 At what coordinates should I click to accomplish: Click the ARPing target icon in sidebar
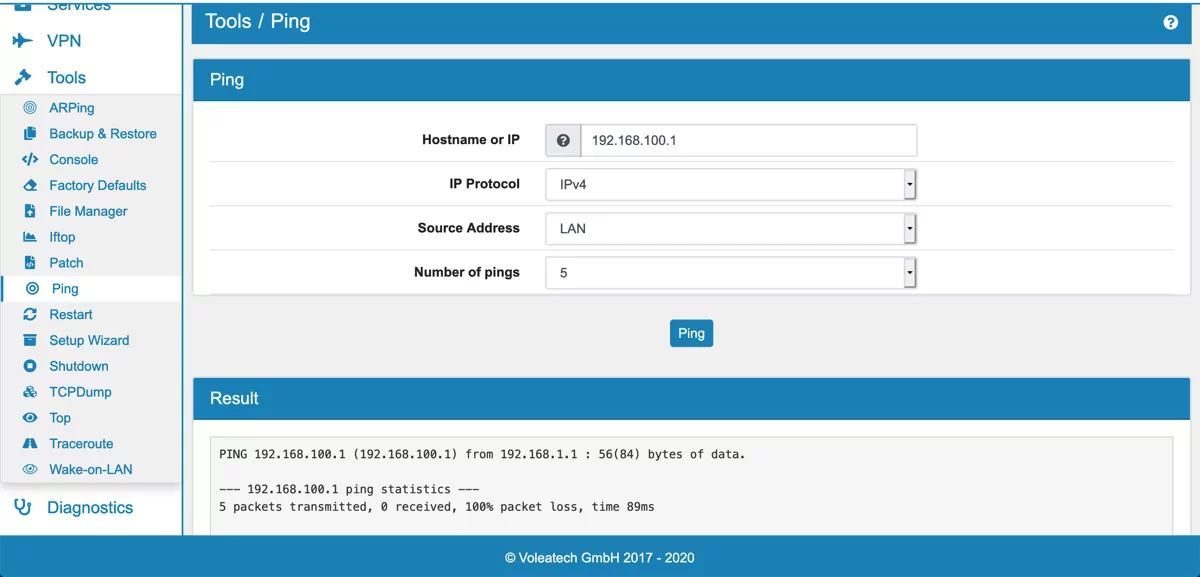tap(30, 108)
